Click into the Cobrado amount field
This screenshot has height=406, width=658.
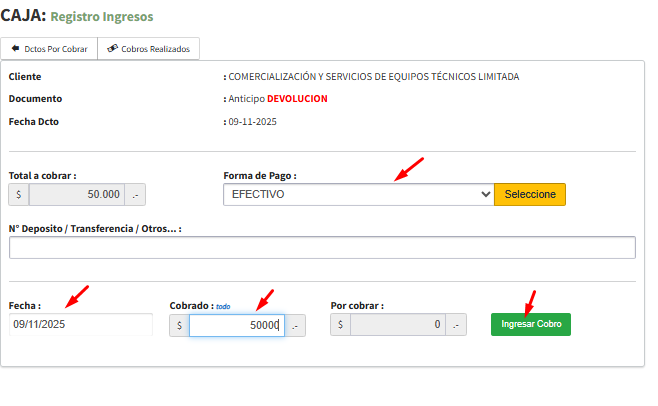point(236,325)
